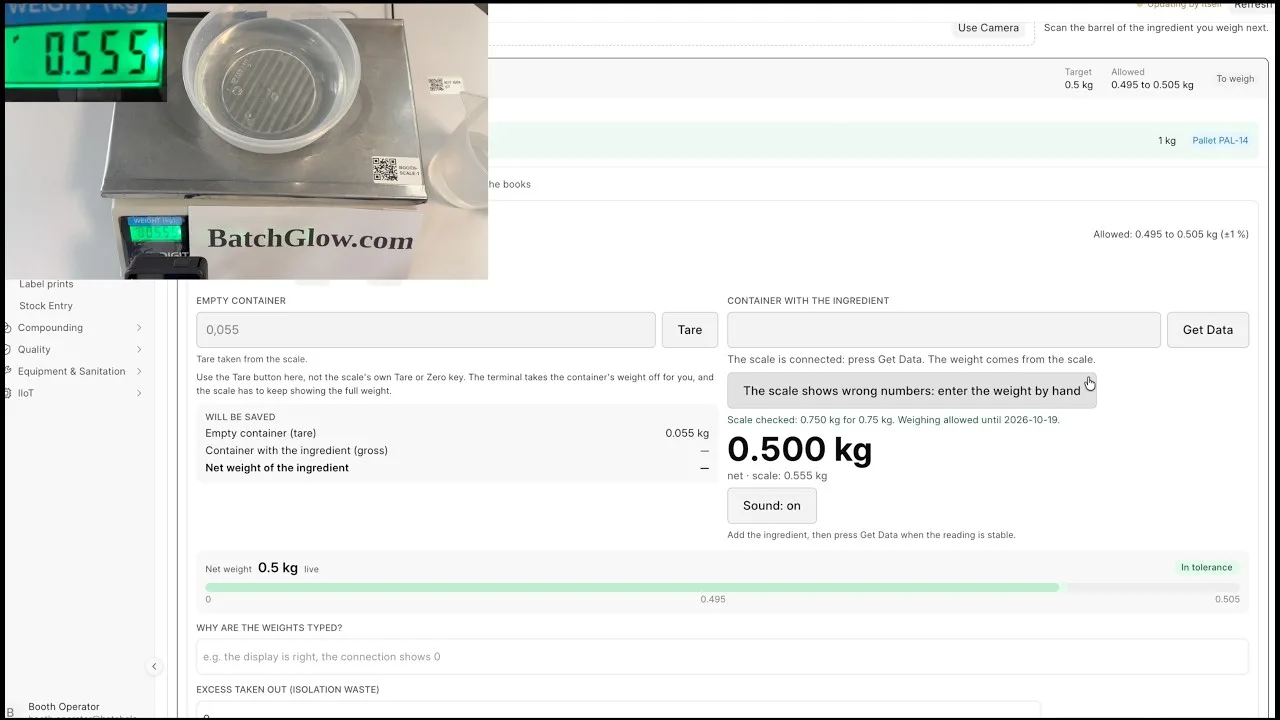The width and height of the screenshot is (1280, 720).
Task: Expand the Equipment & Sanitation section
Action: (139, 372)
